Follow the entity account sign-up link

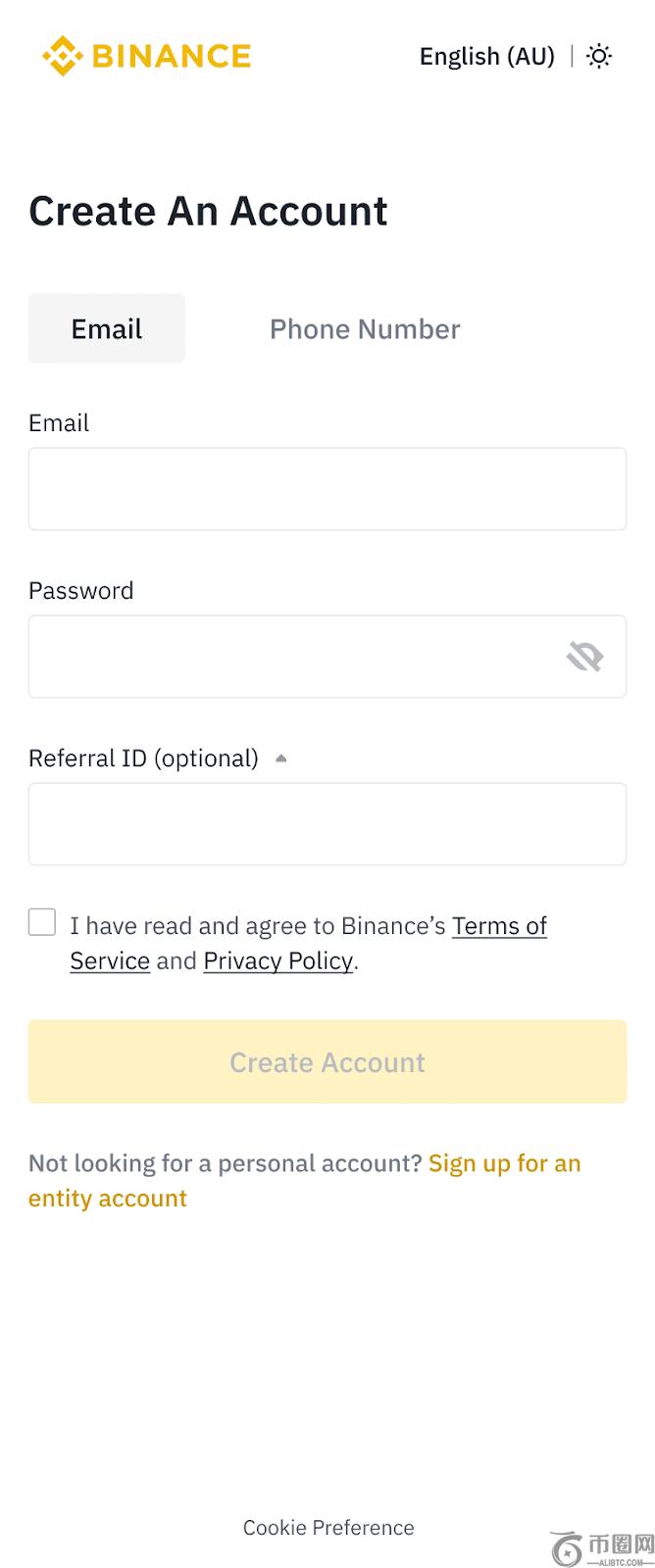click(504, 1164)
